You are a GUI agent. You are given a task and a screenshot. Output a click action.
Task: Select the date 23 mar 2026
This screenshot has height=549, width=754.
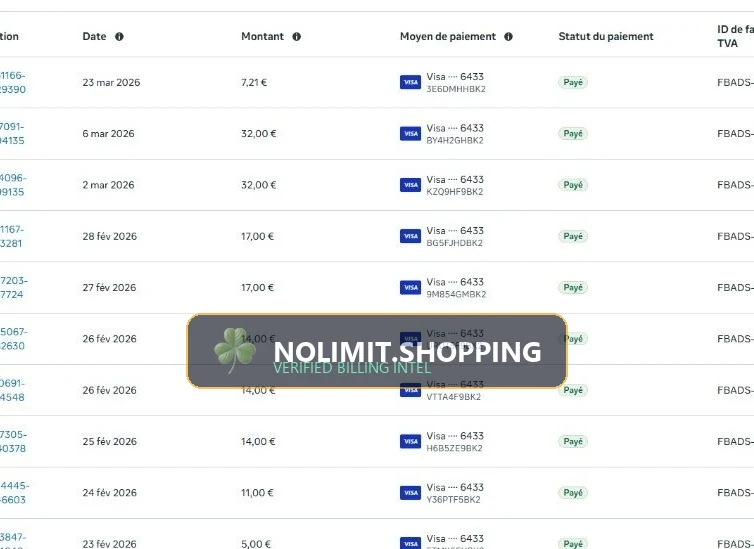pos(111,82)
